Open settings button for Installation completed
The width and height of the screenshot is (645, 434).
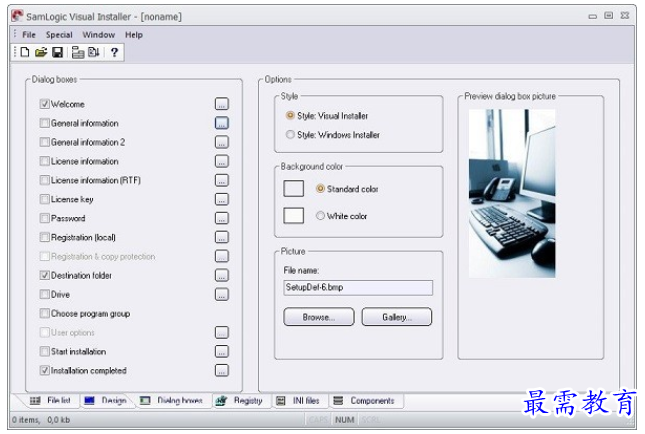point(222,370)
